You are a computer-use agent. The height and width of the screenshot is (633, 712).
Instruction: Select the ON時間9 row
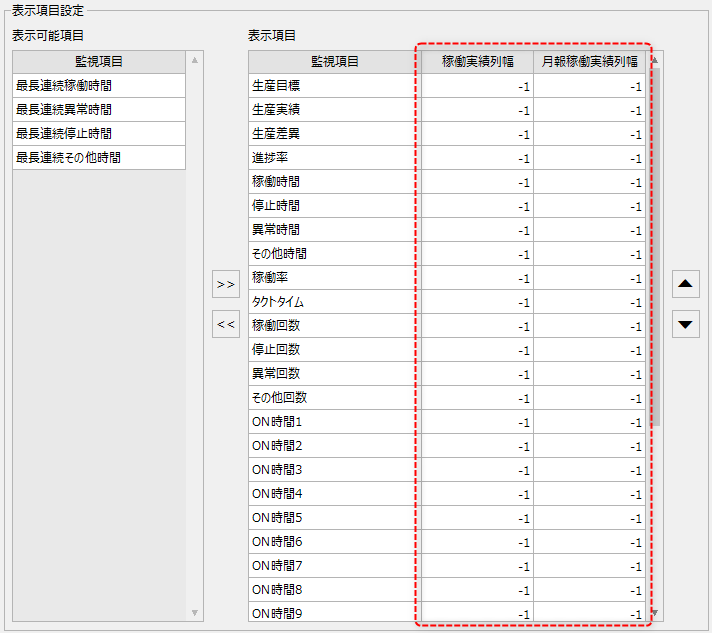pyautogui.click(x=447, y=612)
